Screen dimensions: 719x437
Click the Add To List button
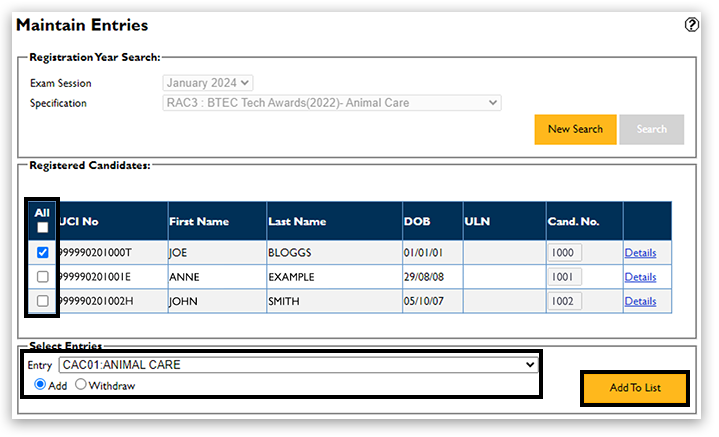point(634,388)
